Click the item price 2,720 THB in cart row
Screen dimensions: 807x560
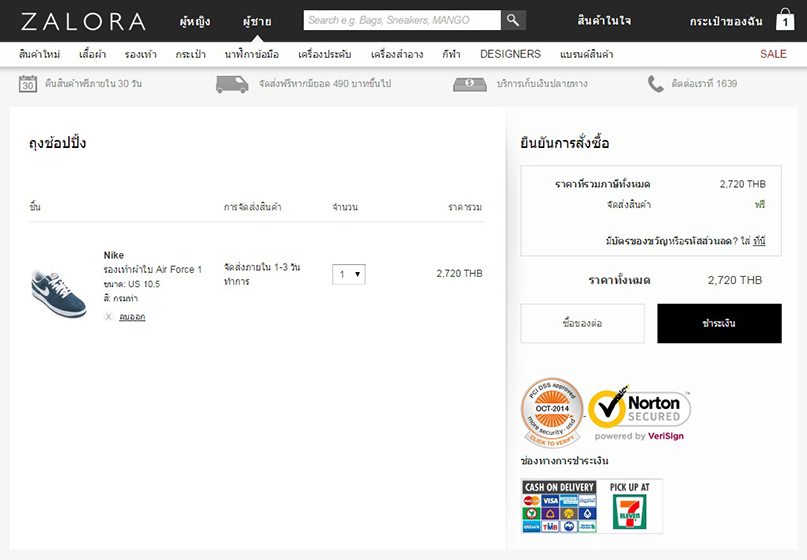460,273
